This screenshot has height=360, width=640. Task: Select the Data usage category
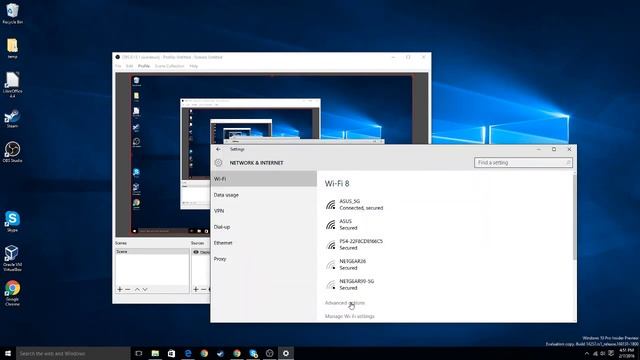pyautogui.click(x=264, y=195)
